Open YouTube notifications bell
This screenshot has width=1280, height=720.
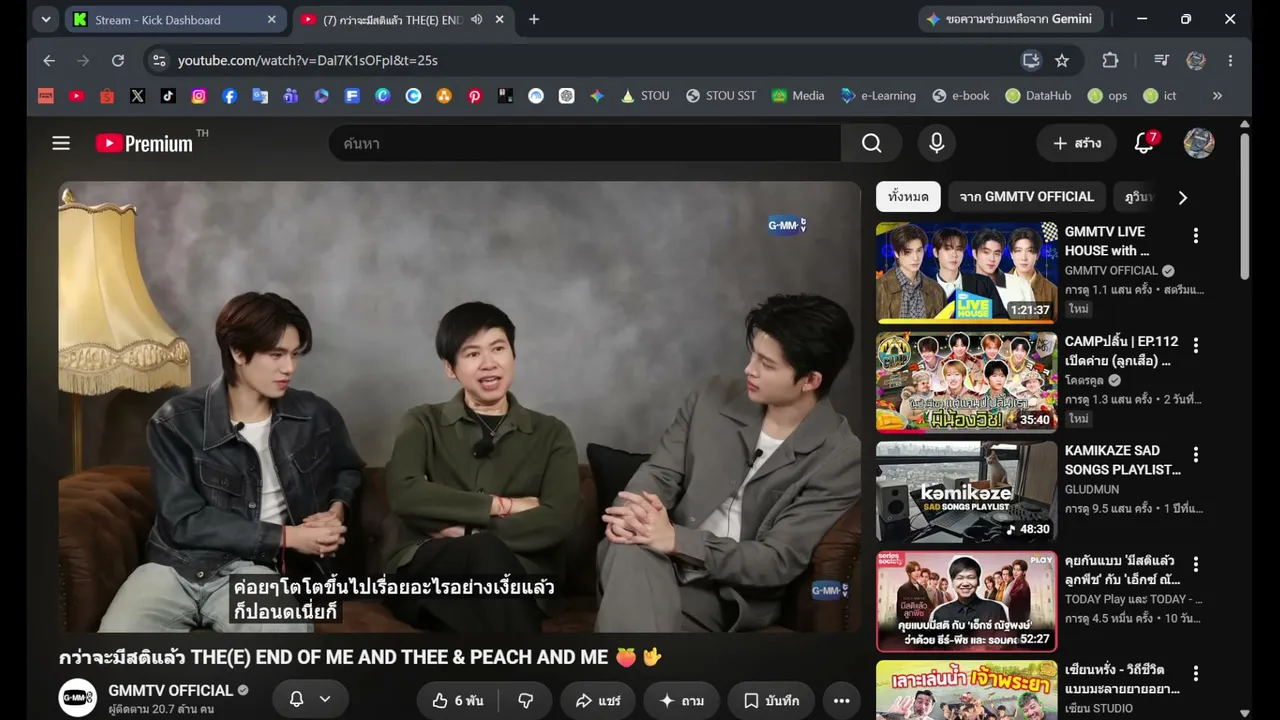pyautogui.click(x=1144, y=143)
